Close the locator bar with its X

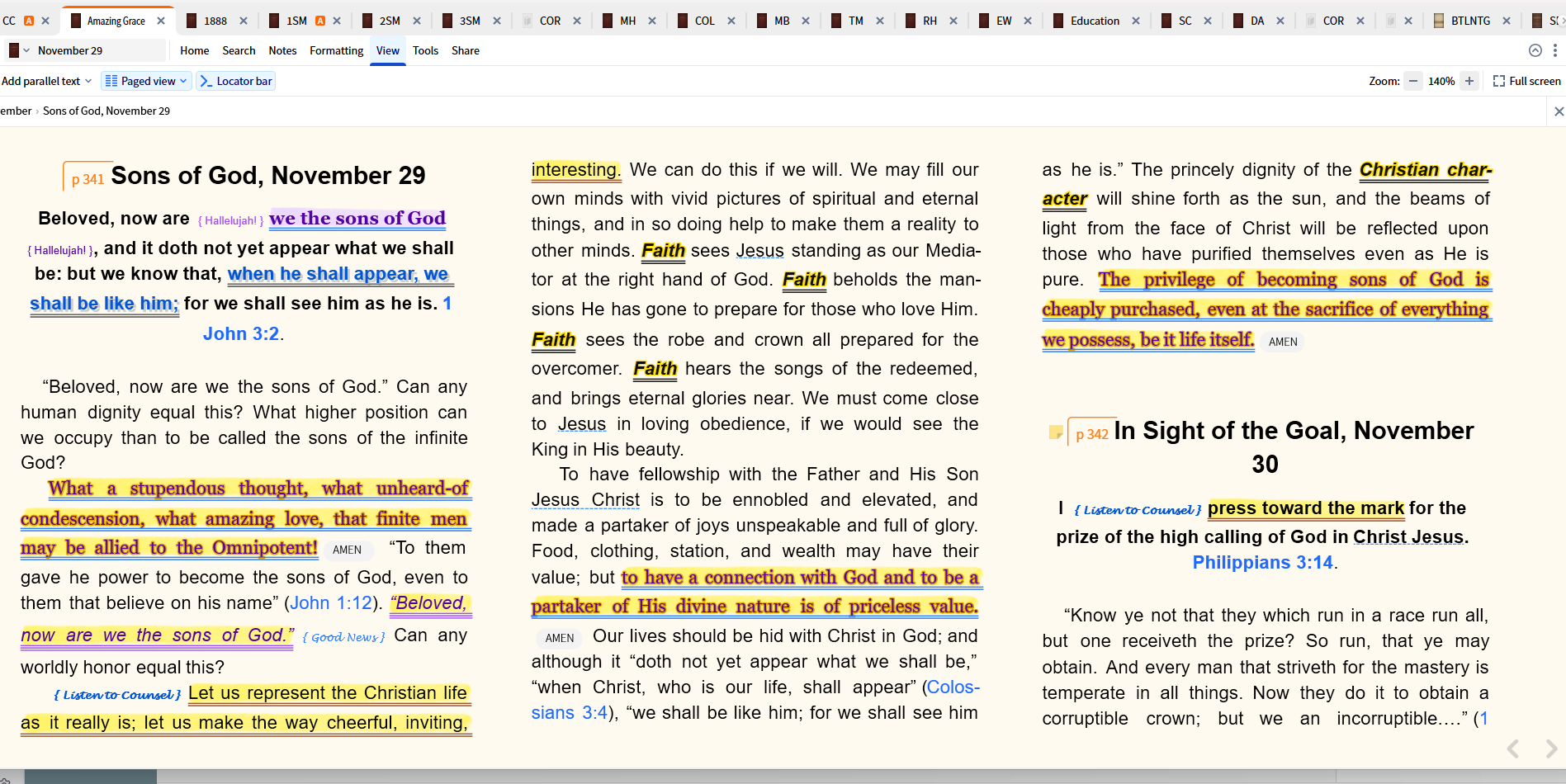click(1558, 111)
